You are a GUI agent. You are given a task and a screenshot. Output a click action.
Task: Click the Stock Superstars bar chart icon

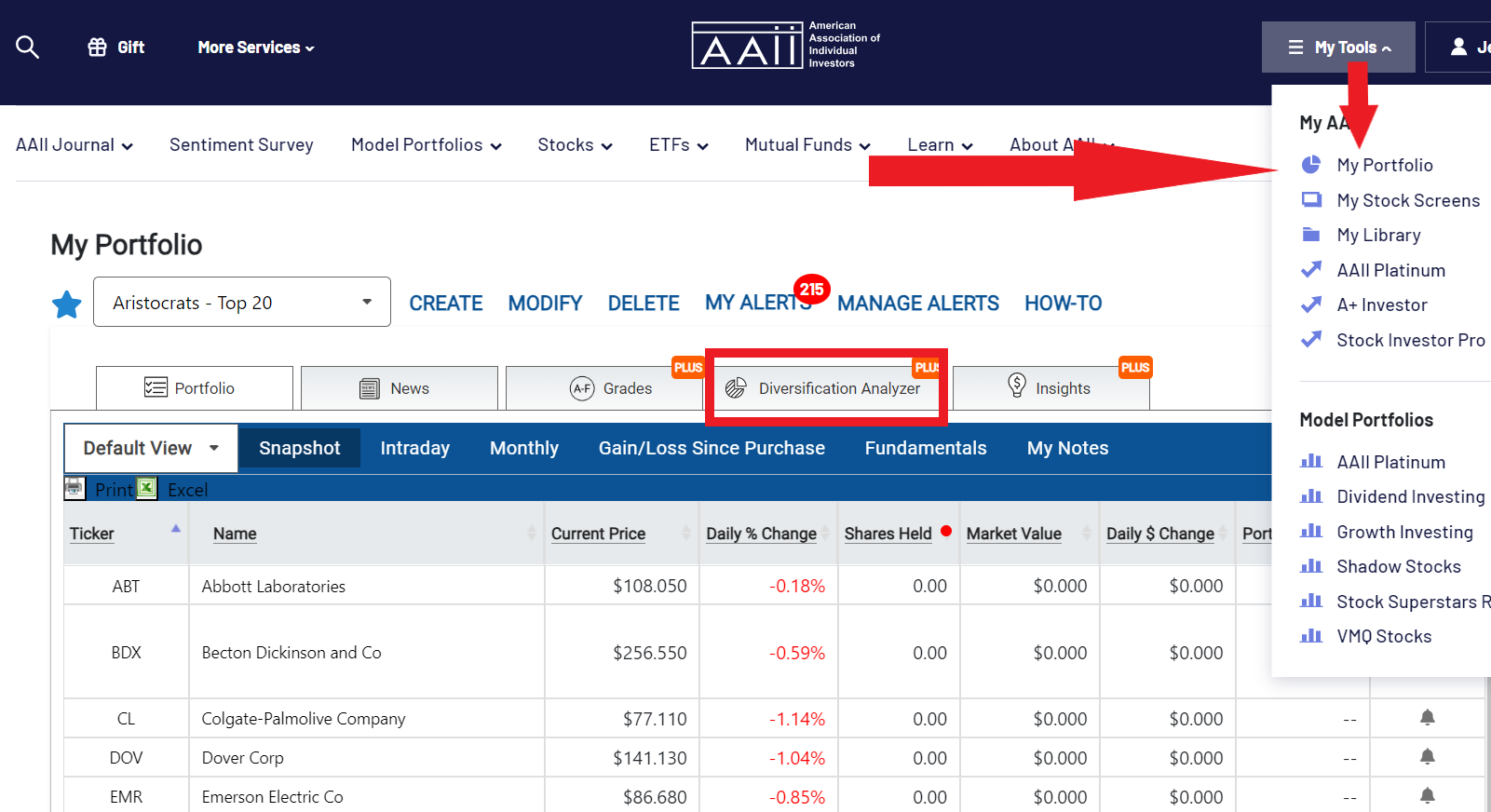1311,601
